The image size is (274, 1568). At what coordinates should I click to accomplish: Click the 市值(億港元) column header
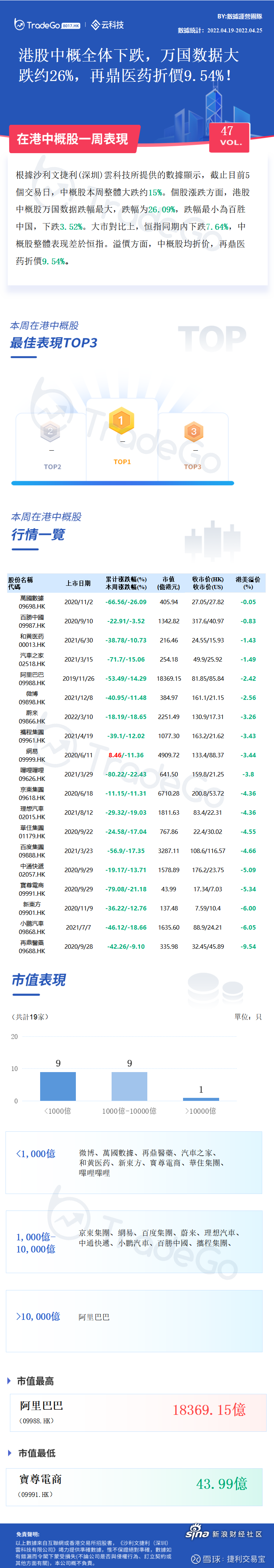tap(169, 583)
